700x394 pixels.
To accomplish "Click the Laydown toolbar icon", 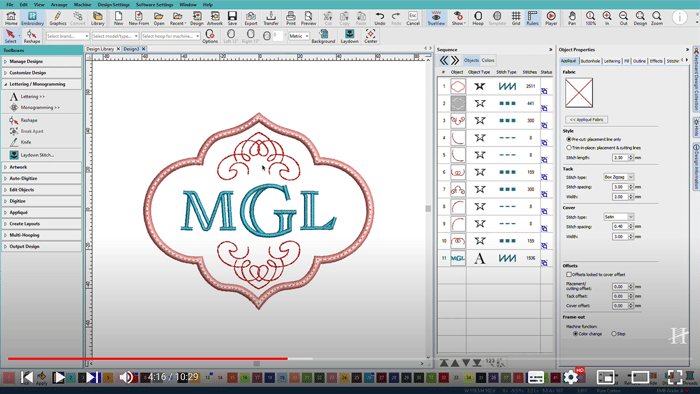I will point(350,36).
